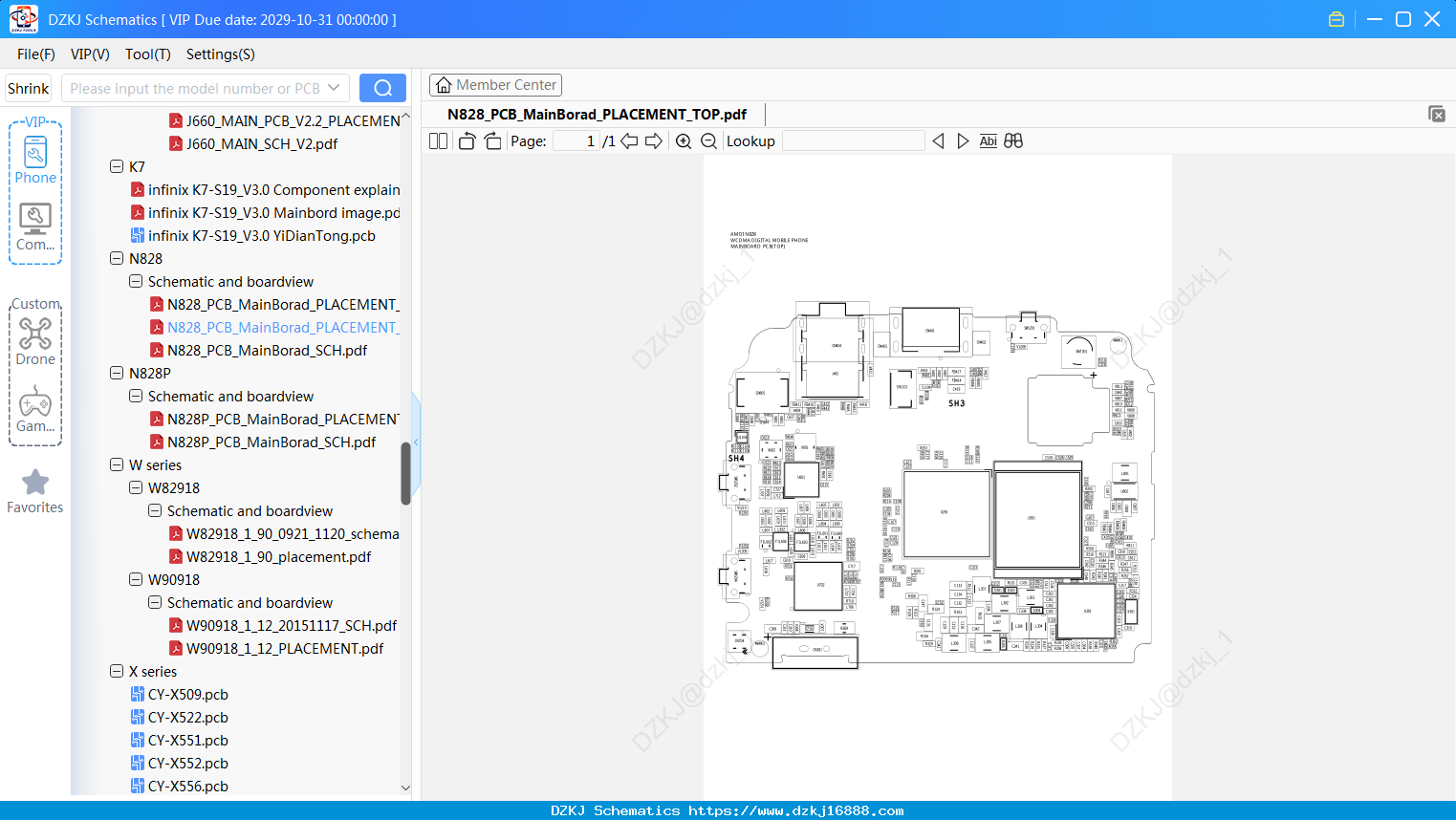This screenshot has height=820, width=1456.
Task: Open Favorites star
Action: pos(35,491)
